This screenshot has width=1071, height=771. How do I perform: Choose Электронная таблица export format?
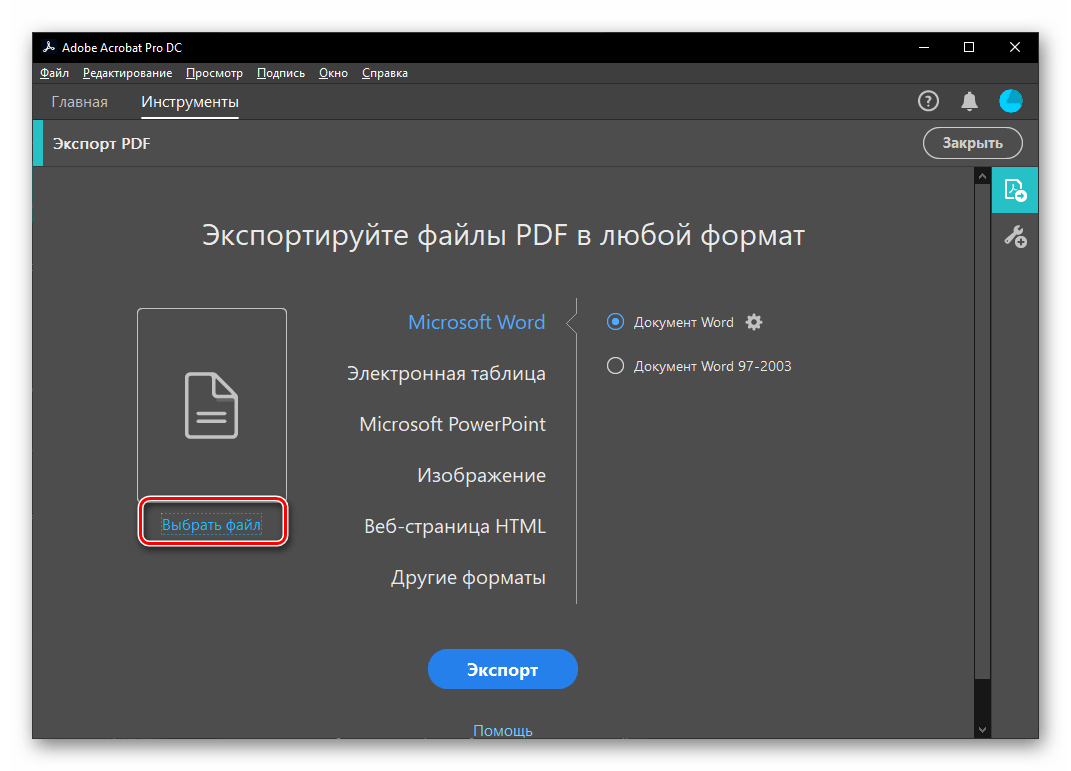point(446,373)
